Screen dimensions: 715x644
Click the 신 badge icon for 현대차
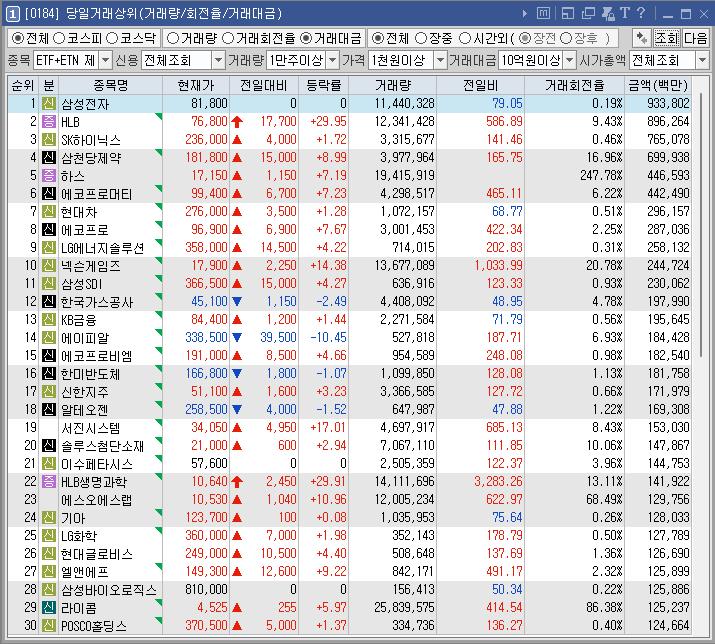click(x=49, y=211)
